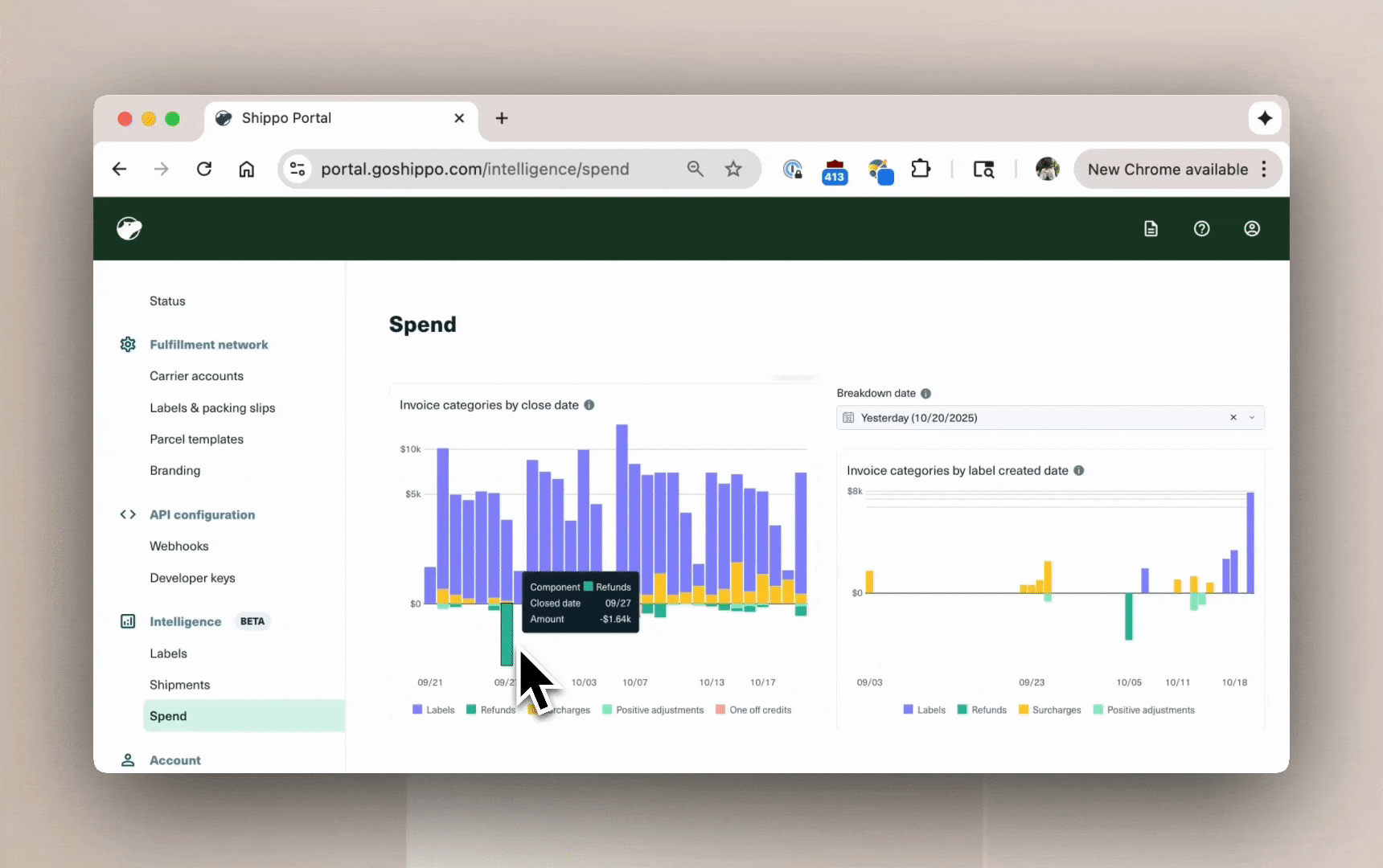The height and width of the screenshot is (868, 1383).
Task: Click the extension icon with 413 badge
Action: (835, 171)
